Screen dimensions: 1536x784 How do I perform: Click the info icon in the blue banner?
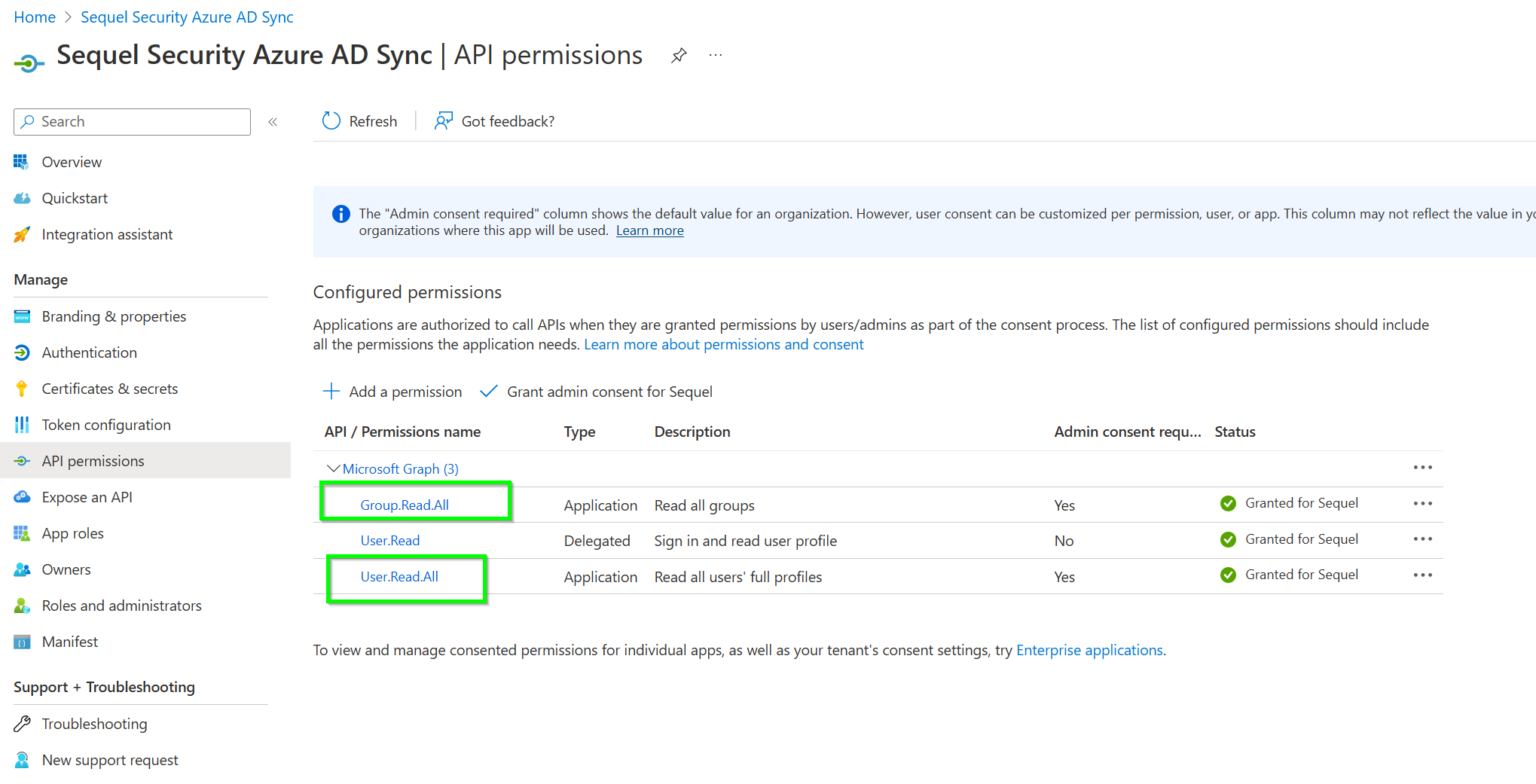pyautogui.click(x=340, y=214)
